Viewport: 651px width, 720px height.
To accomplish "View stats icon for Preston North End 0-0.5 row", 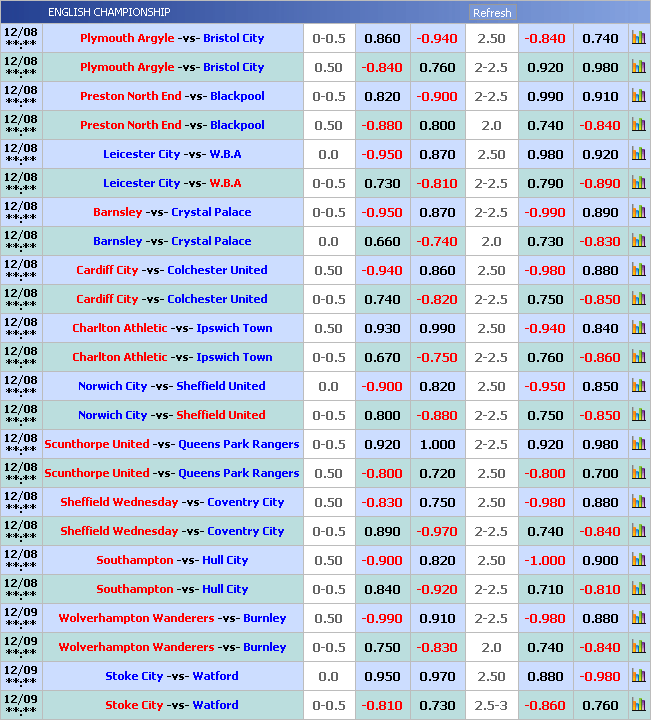I will (x=639, y=96).
